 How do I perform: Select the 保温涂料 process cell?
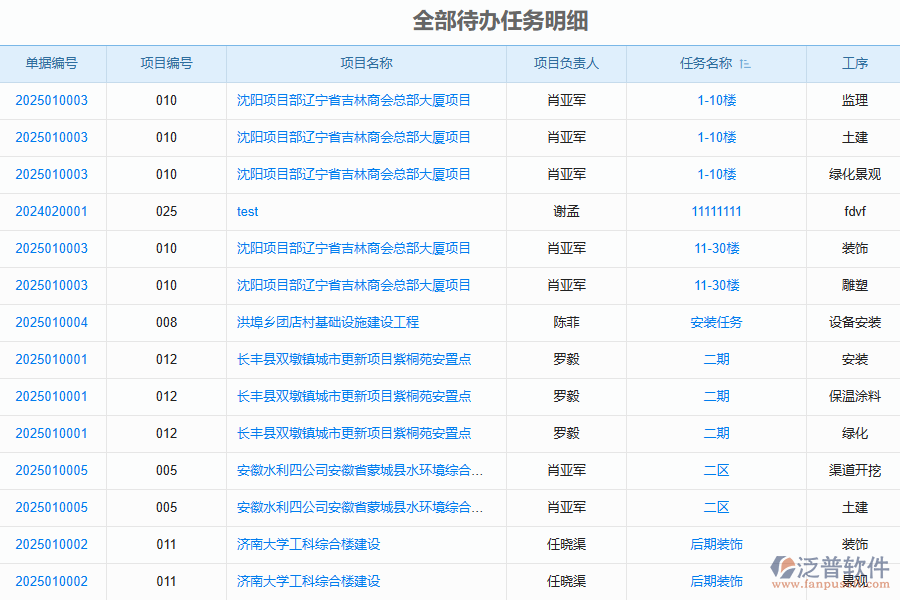(855, 396)
